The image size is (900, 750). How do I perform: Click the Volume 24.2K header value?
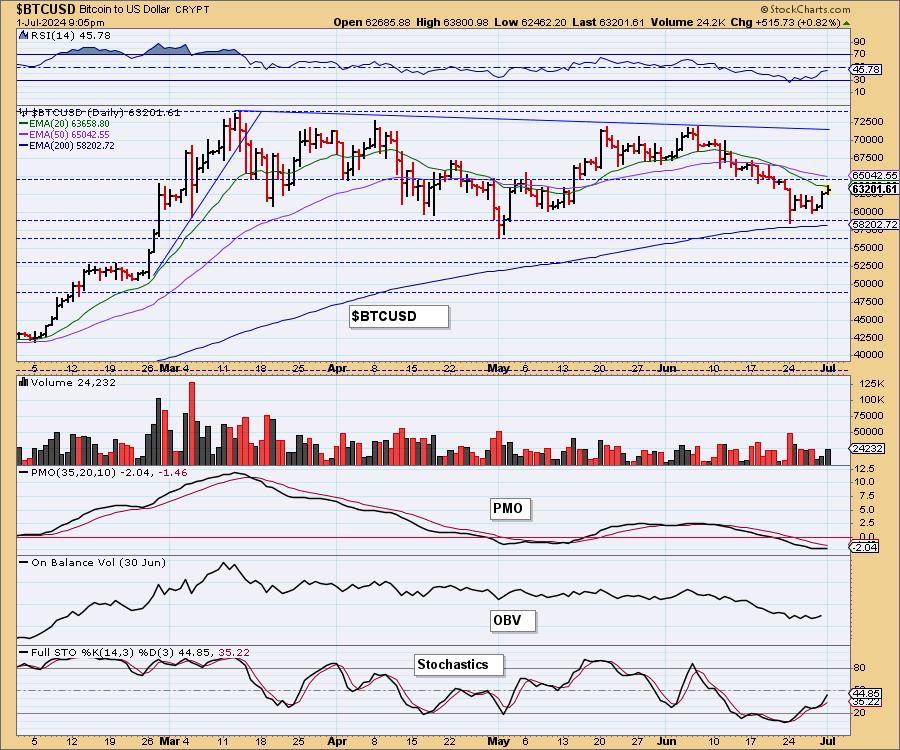point(688,22)
